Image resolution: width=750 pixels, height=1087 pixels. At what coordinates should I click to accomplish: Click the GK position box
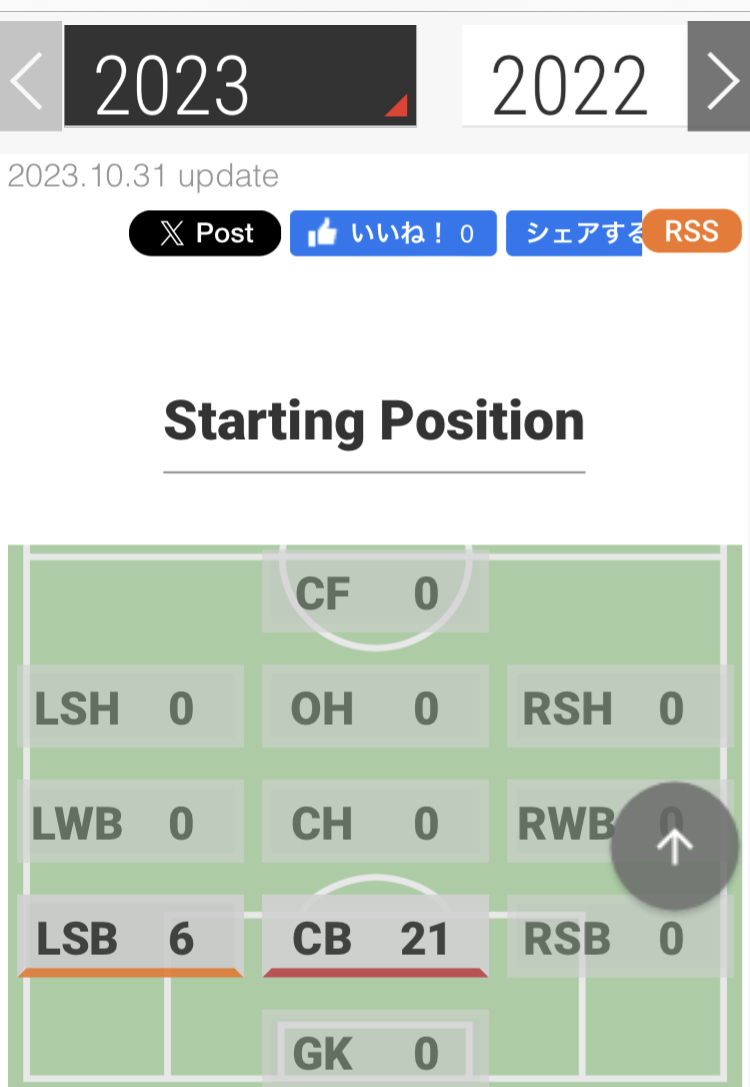coord(375,1050)
